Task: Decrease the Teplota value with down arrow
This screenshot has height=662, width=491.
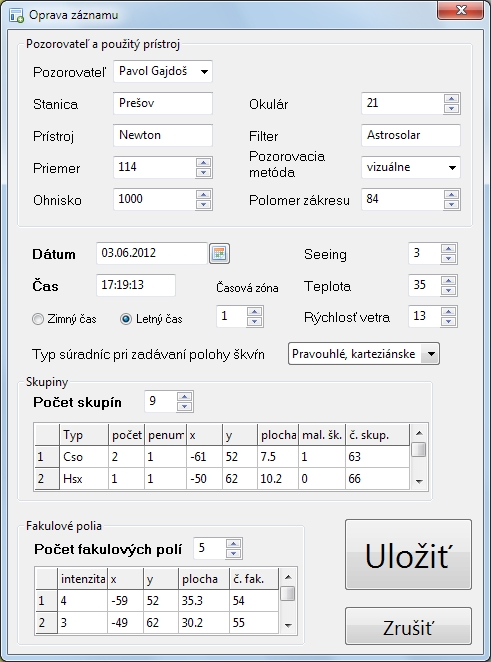Action: (x=448, y=290)
